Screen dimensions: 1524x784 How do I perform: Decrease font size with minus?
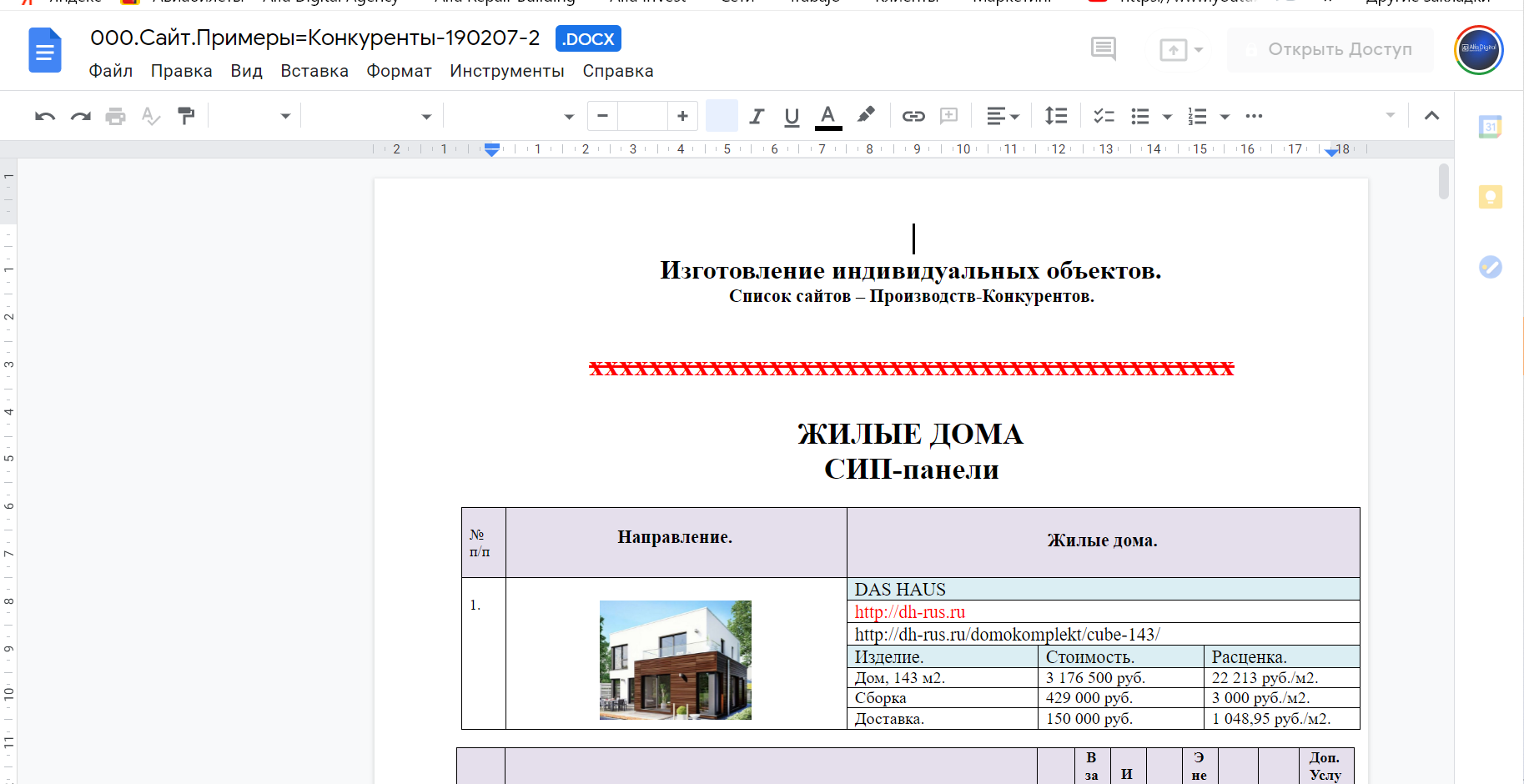[x=603, y=116]
